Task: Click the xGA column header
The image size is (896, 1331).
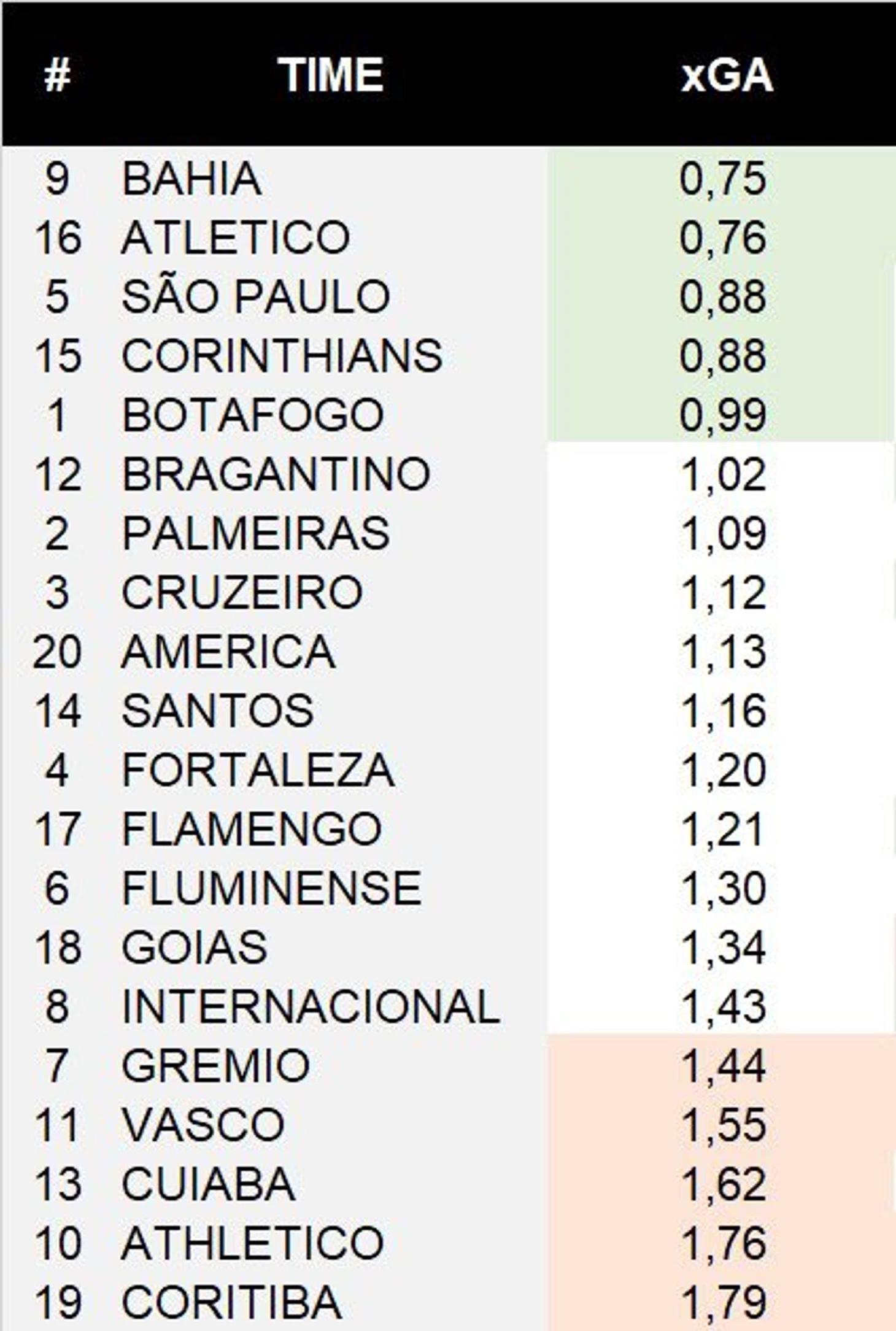Action: tap(727, 75)
